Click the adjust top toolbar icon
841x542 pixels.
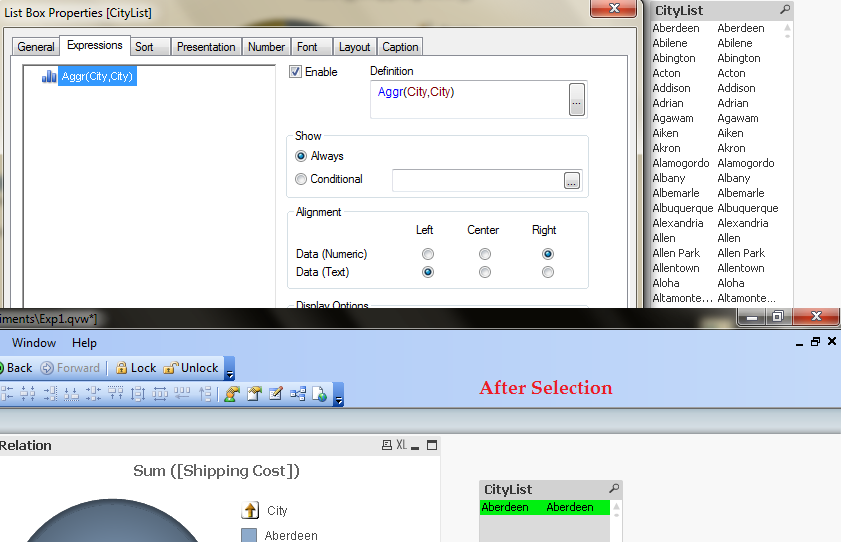[205, 394]
